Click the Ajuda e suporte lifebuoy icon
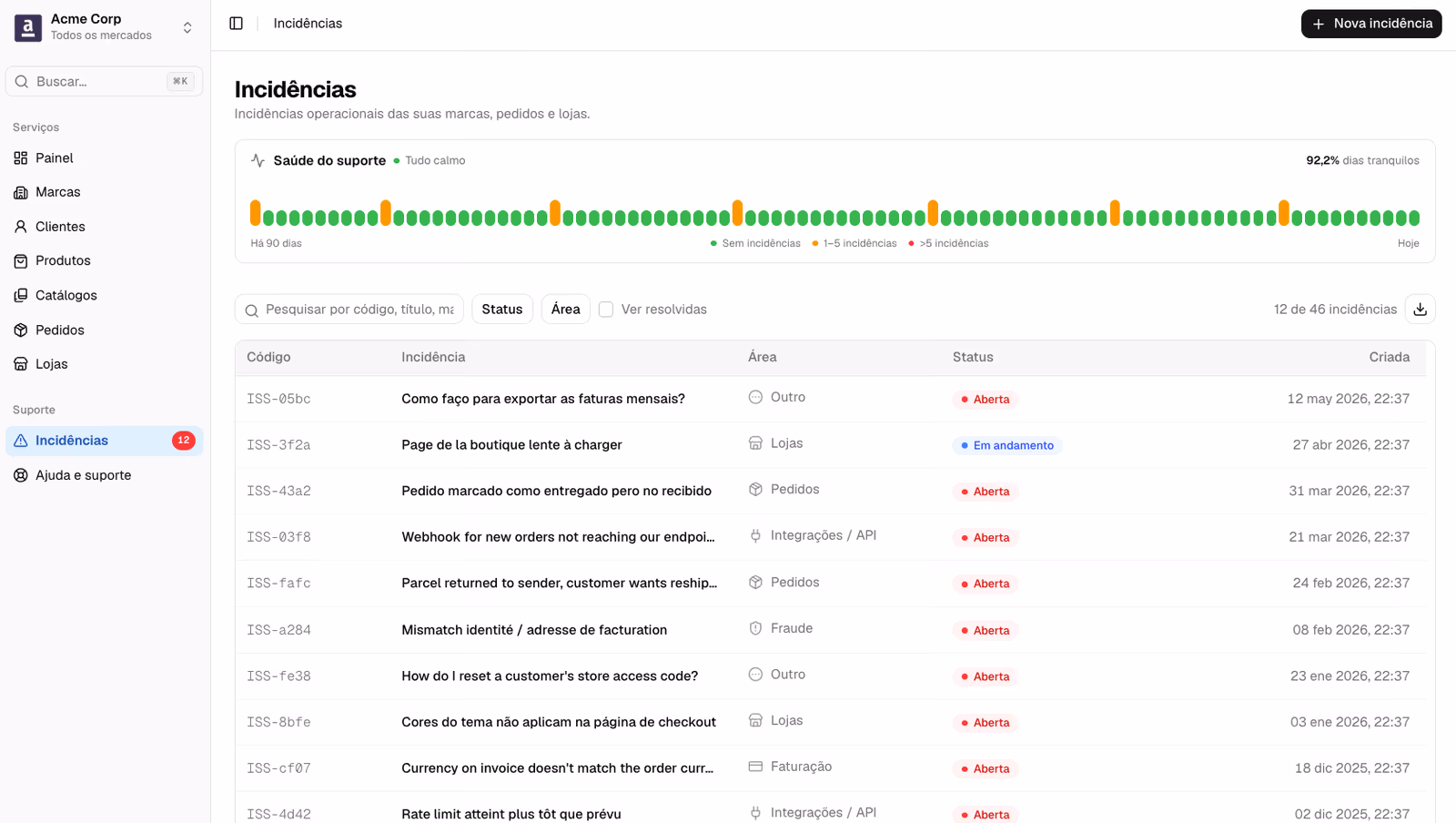 pyautogui.click(x=21, y=475)
